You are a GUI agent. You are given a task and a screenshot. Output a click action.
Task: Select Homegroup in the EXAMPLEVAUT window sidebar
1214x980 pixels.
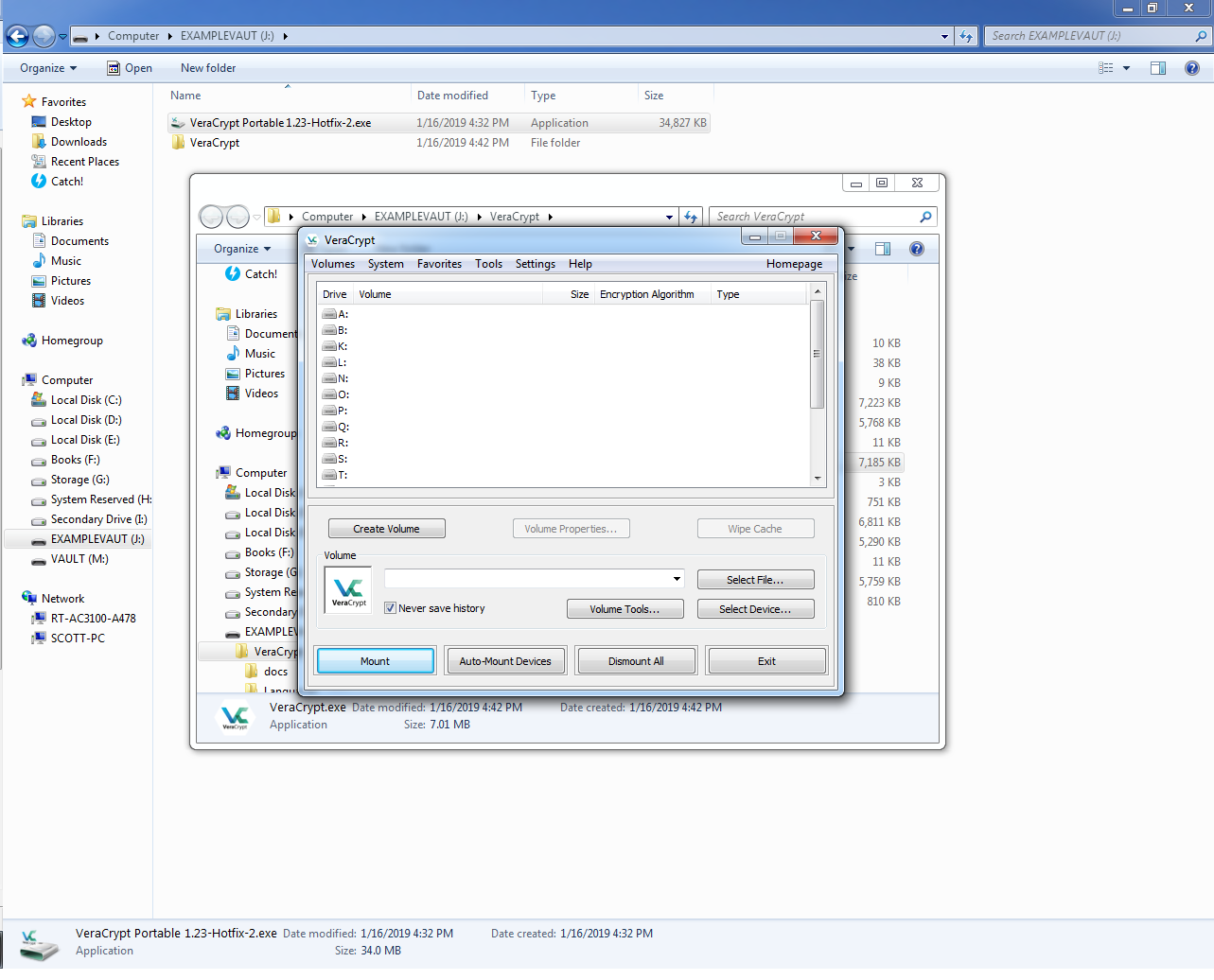click(72, 341)
